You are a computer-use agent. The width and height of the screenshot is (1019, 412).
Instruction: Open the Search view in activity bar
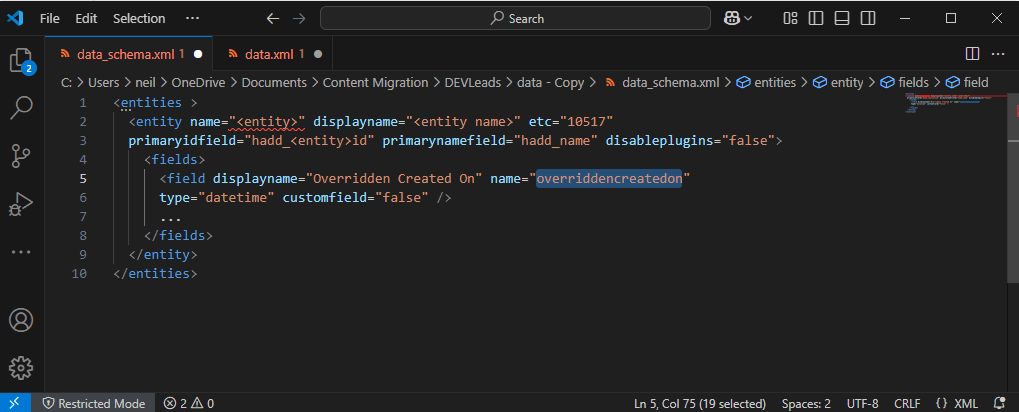pyautogui.click(x=21, y=107)
